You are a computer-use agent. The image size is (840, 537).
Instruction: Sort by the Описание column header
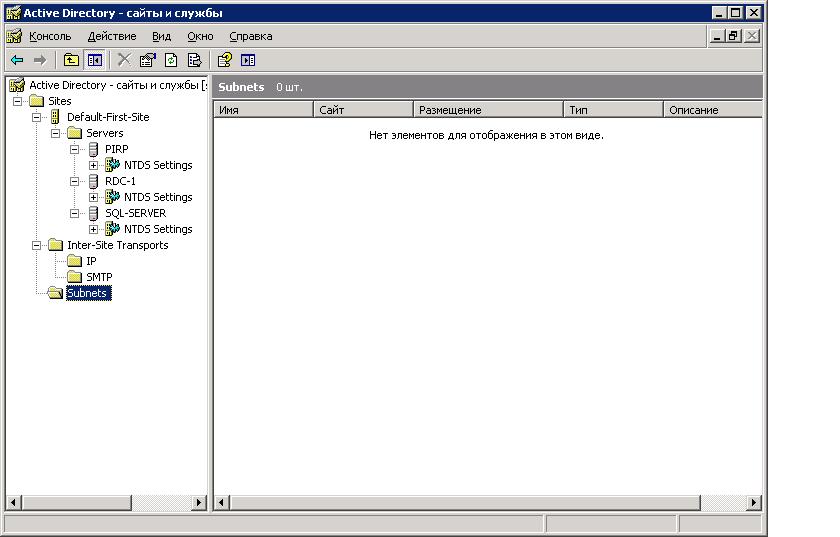[x=713, y=109]
